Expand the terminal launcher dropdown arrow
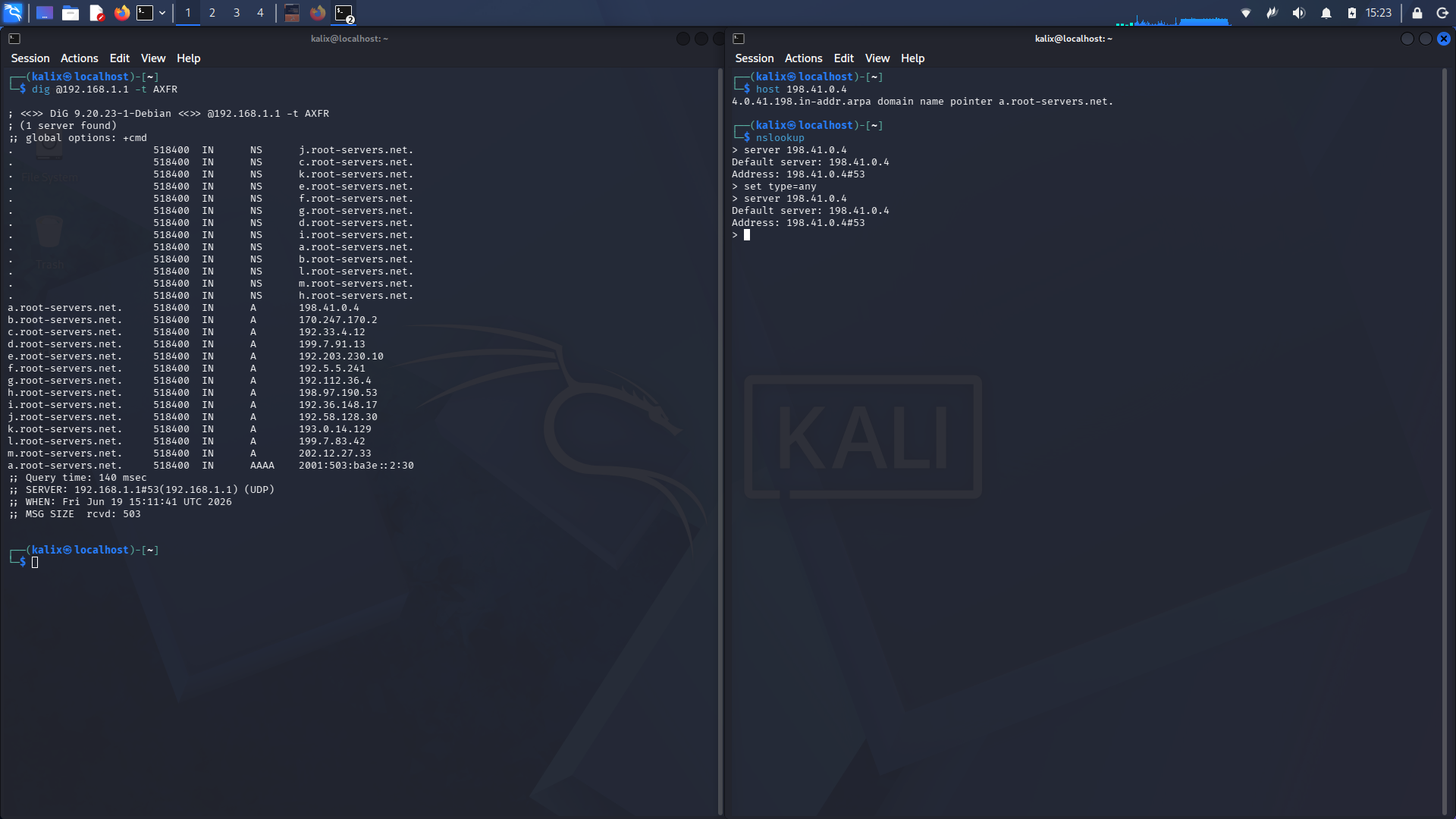Image resolution: width=1456 pixels, height=819 pixels. tap(162, 13)
